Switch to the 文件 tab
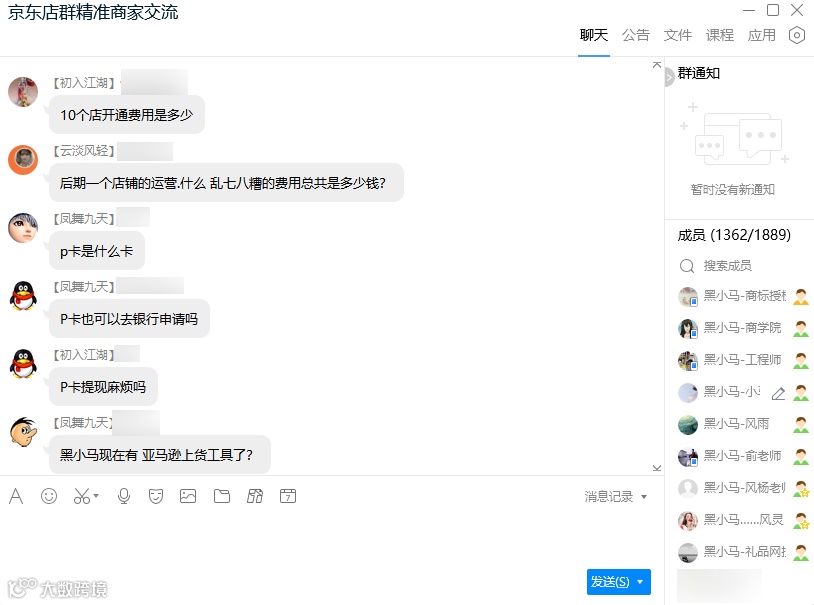 (677, 35)
